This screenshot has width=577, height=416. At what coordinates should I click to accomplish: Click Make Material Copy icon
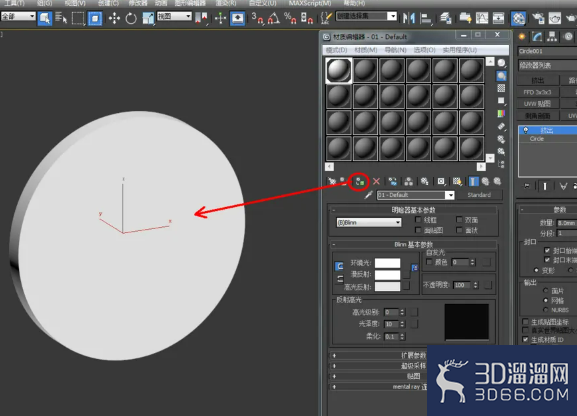click(x=393, y=181)
